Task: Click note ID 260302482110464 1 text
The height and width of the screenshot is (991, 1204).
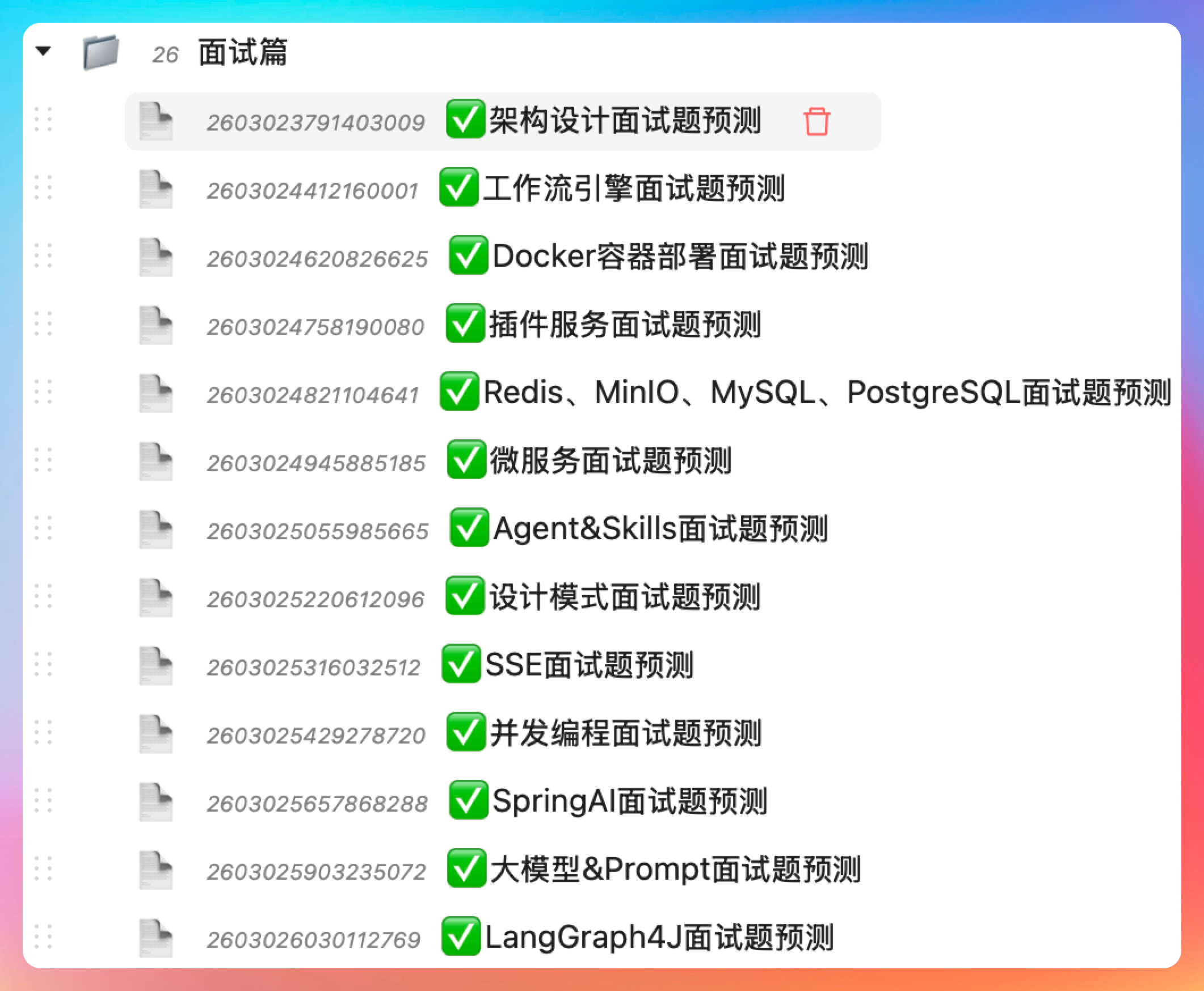Action: click(x=313, y=396)
